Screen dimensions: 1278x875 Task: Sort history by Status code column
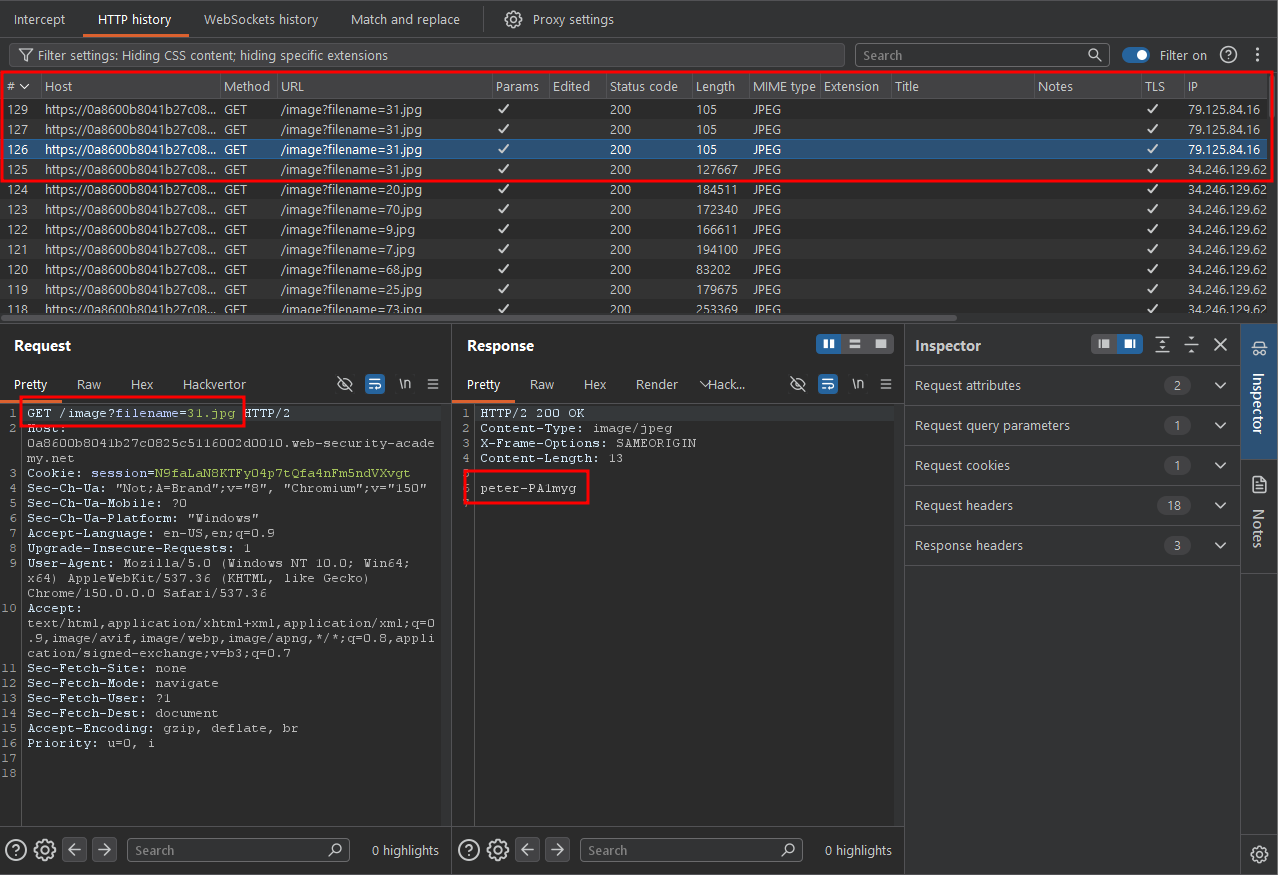(x=643, y=86)
